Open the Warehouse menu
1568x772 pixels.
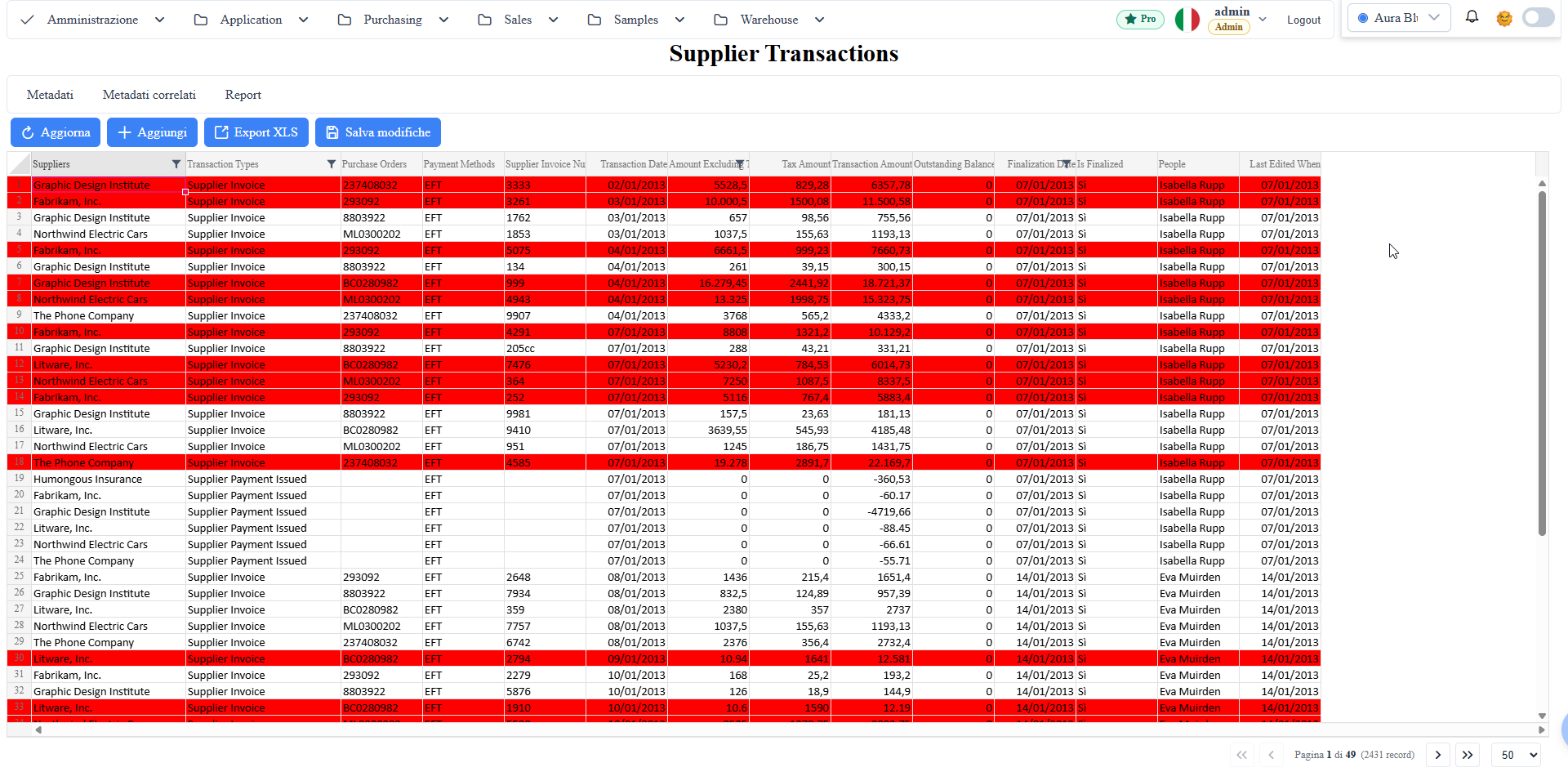769,20
